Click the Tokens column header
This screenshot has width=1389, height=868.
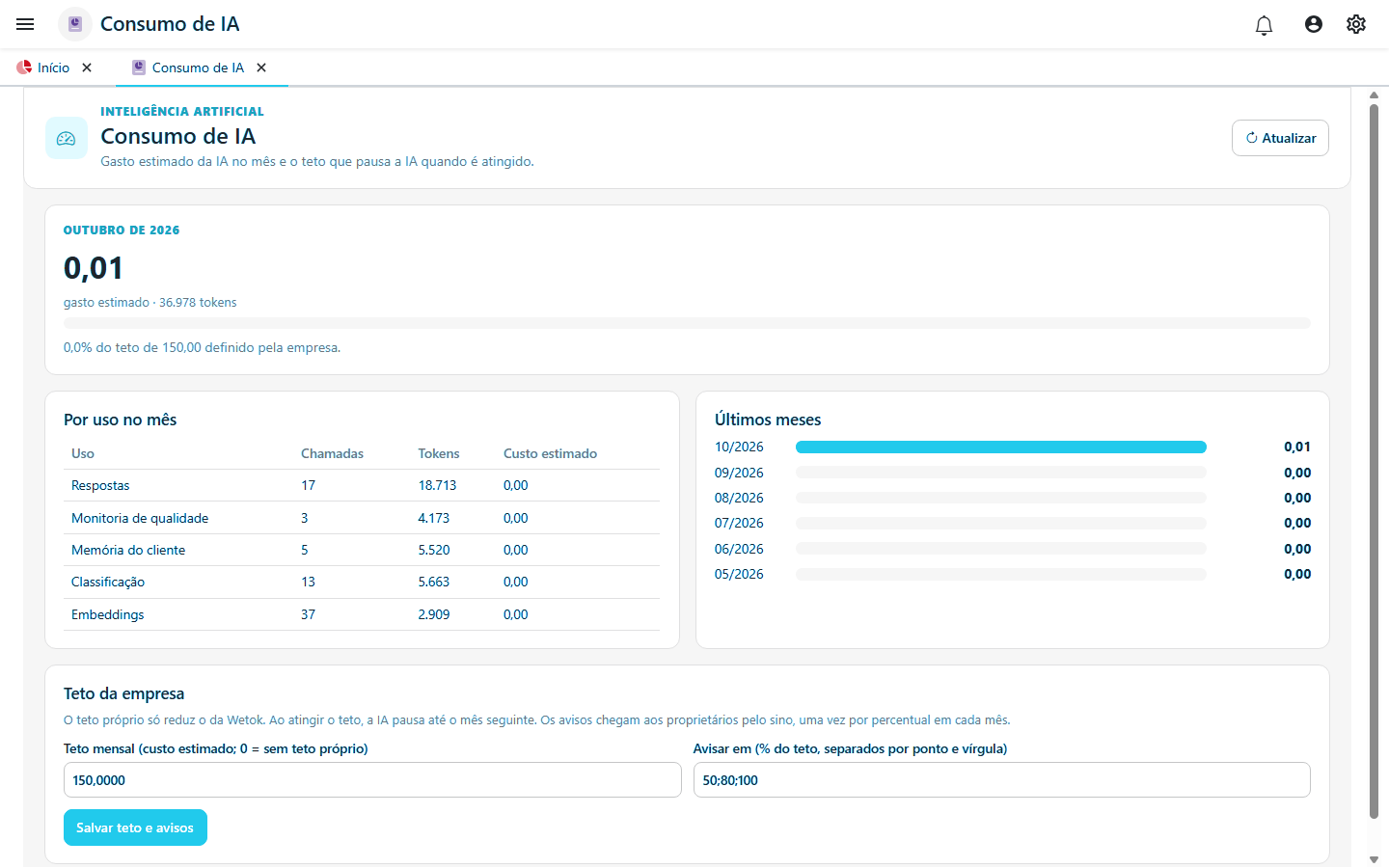[439, 453]
